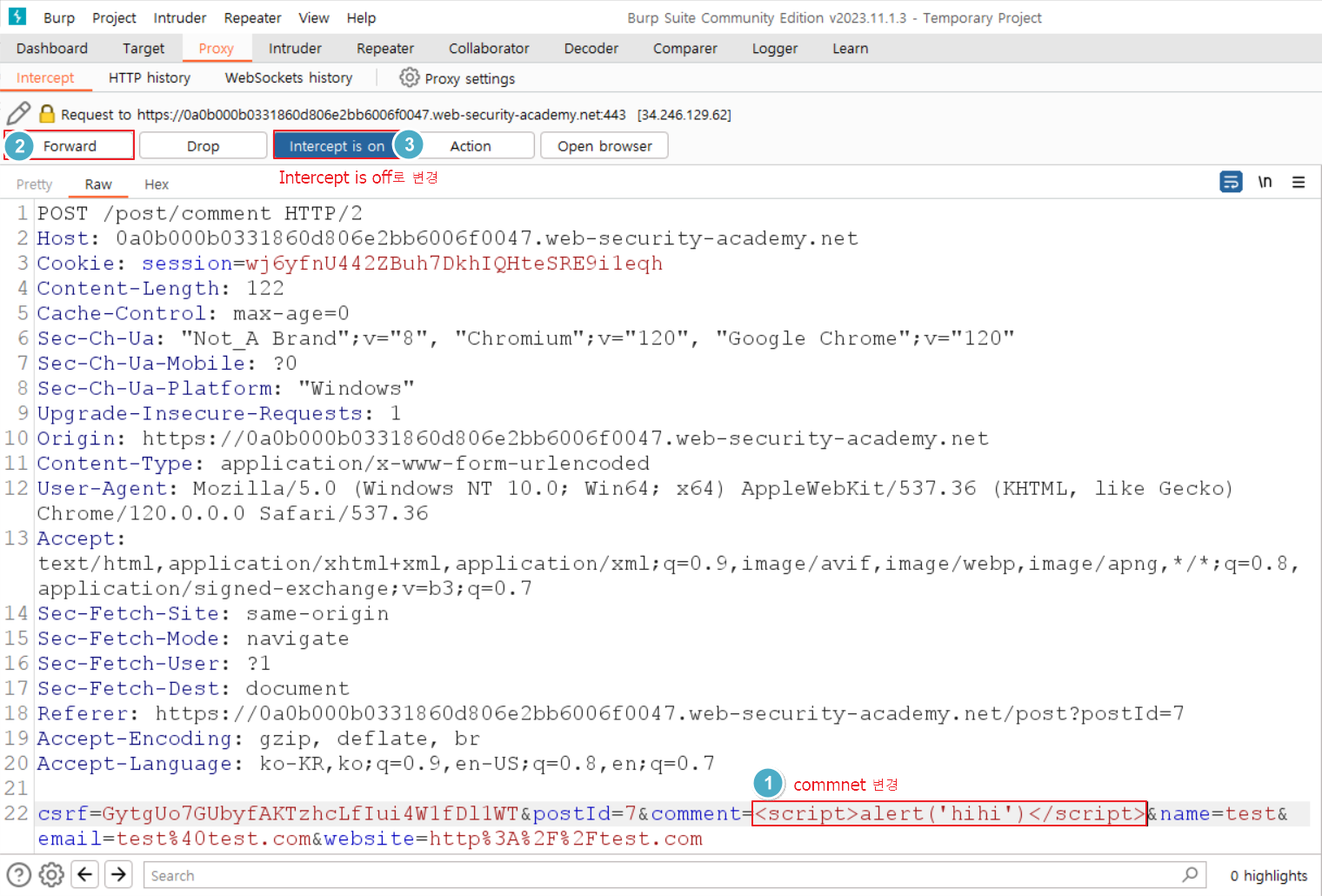
Task: Open Proxy settings gear icon
Action: pyautogui.click(x=409, y=77)
